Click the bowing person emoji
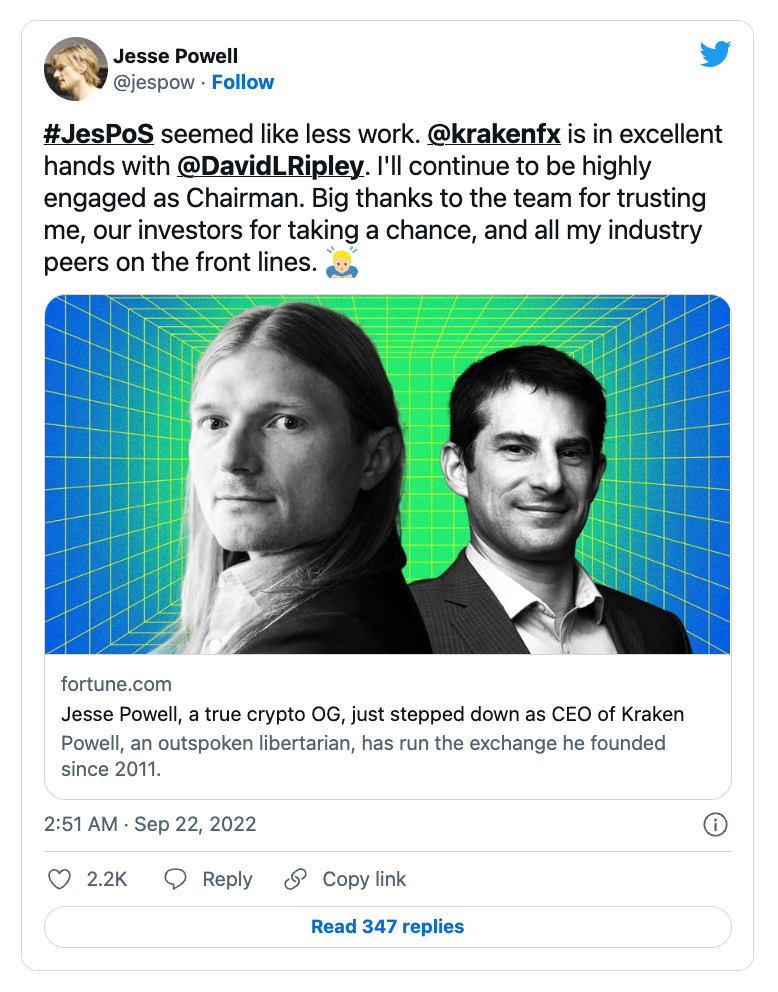 pos(342,262)
